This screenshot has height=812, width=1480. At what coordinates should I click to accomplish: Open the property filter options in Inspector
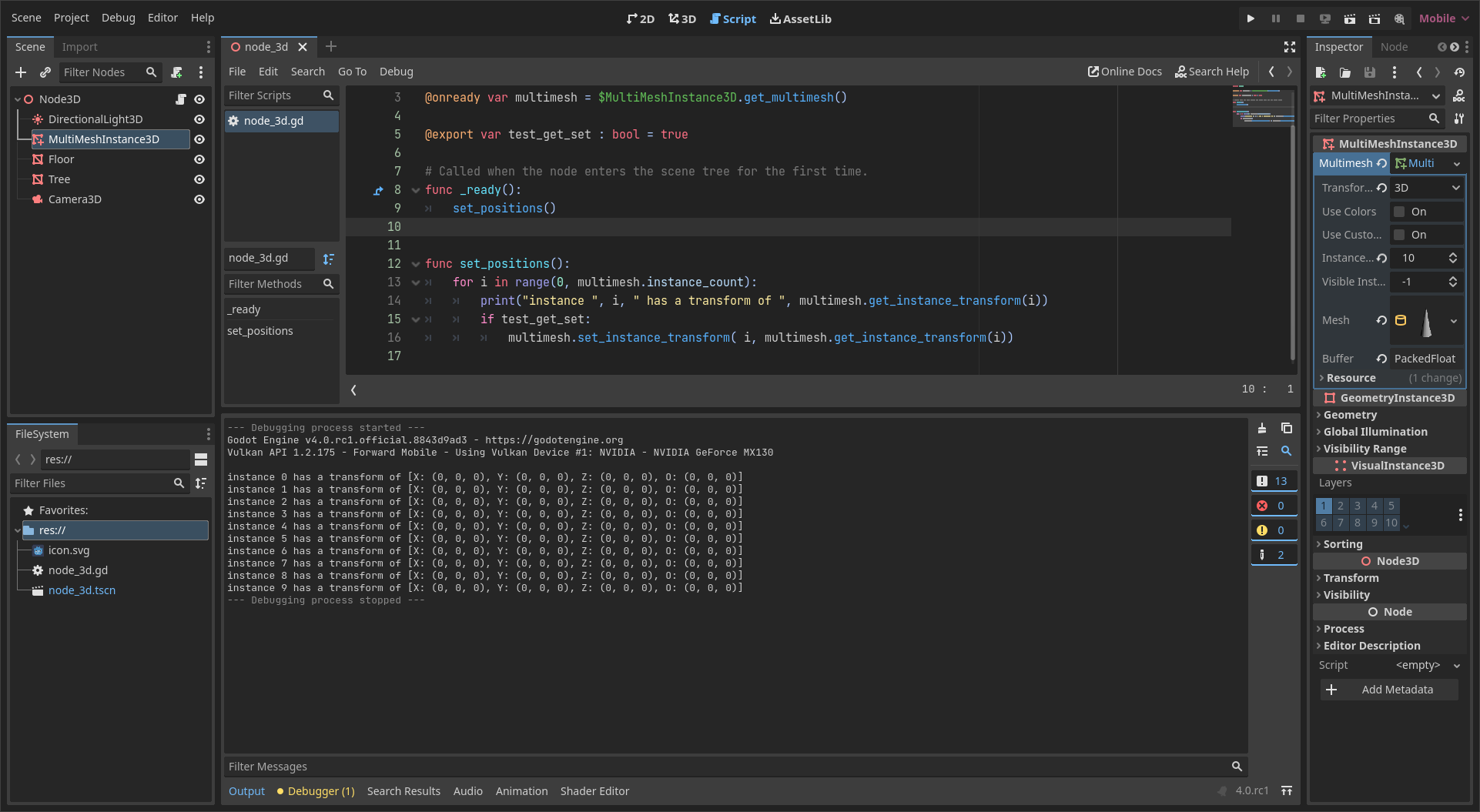1459,119
